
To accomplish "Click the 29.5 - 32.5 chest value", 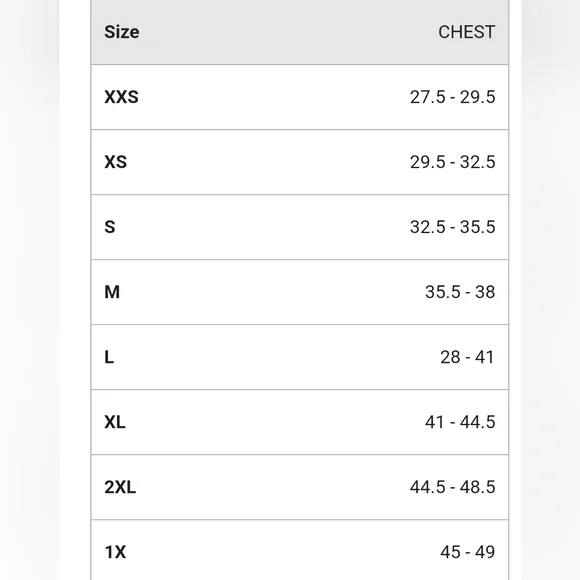I will tap(452, 162).
